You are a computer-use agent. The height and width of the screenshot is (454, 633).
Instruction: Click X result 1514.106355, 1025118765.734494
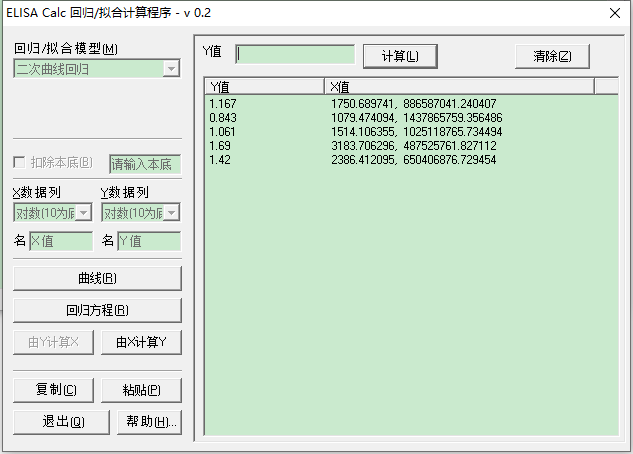(417, 132)
